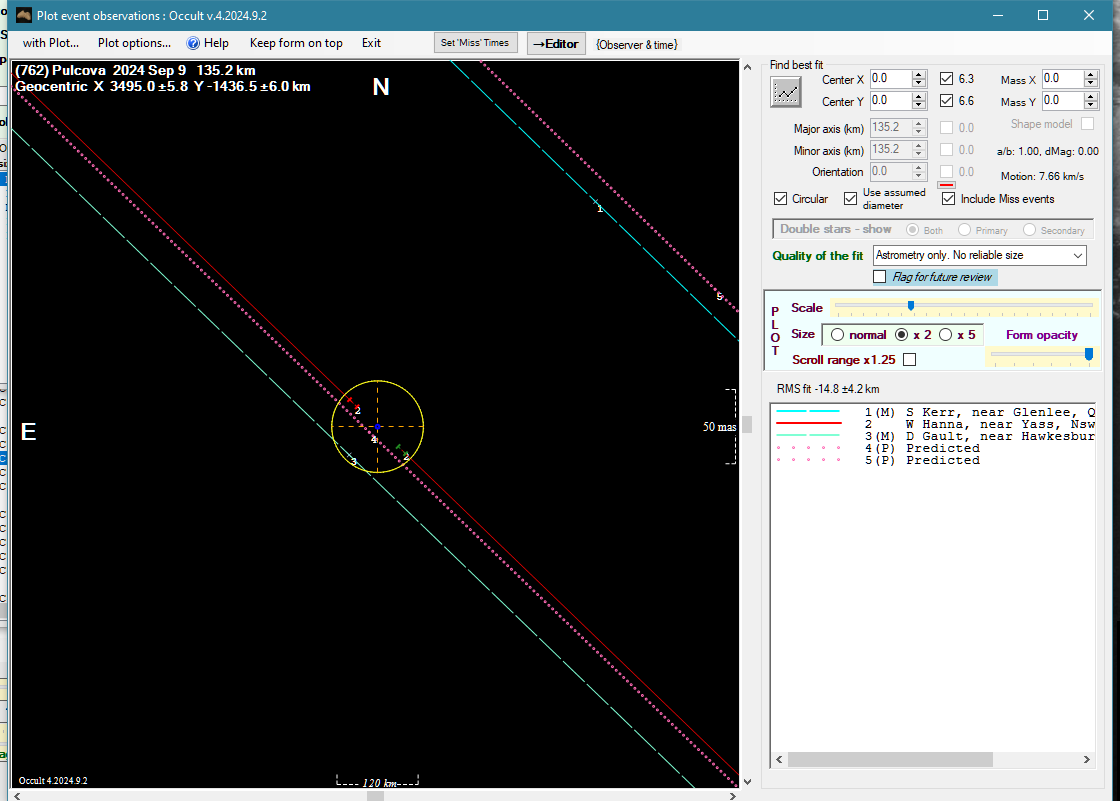
Task: Decrease Mass X value with down arrow
Action: point(1090,83)
